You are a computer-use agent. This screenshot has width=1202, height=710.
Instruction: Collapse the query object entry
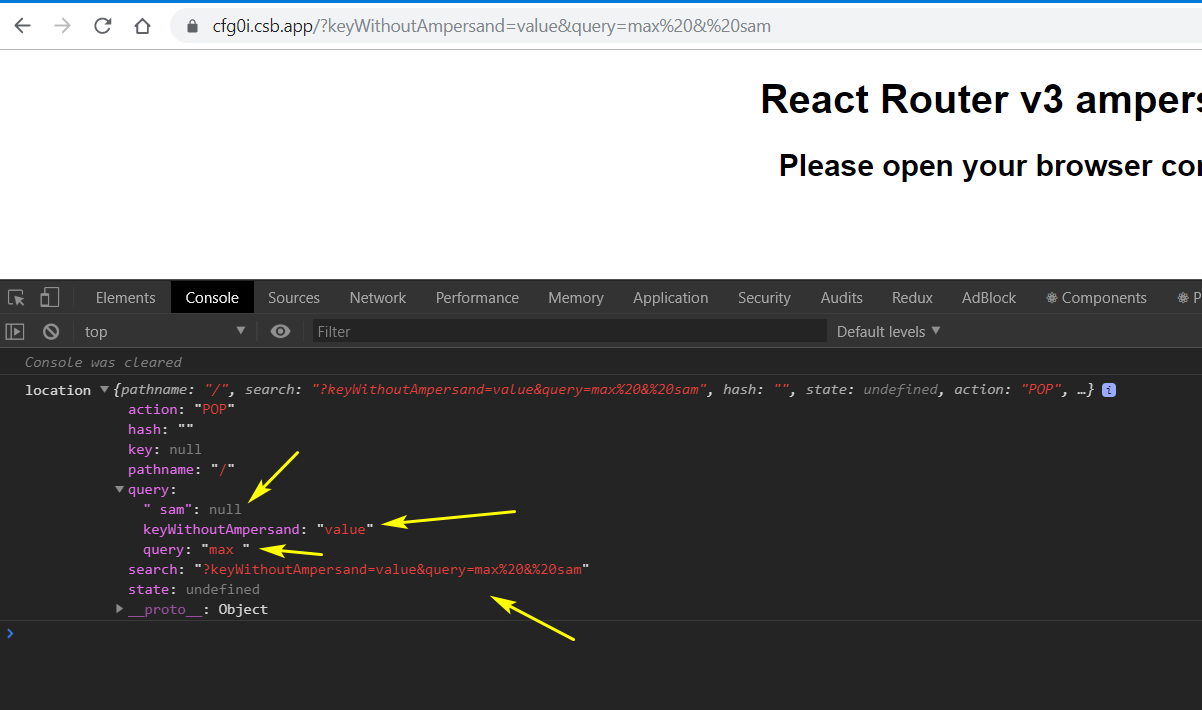[x=119, y=489]
